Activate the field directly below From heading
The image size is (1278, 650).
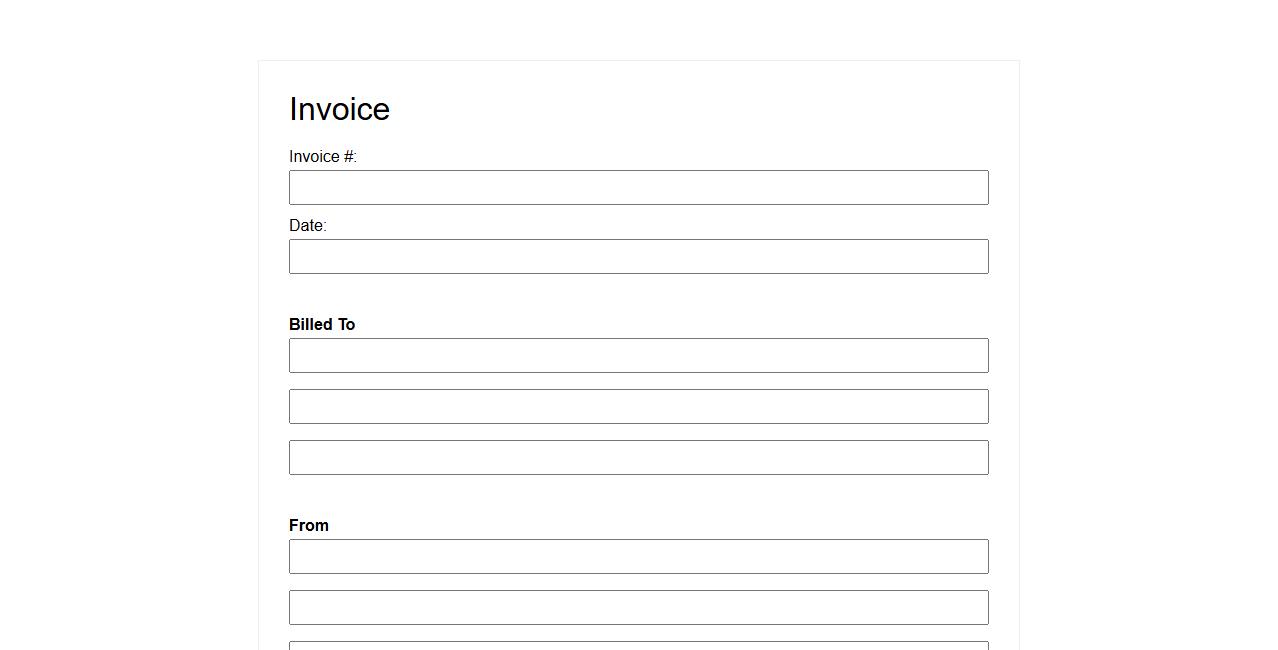[638, 557]
